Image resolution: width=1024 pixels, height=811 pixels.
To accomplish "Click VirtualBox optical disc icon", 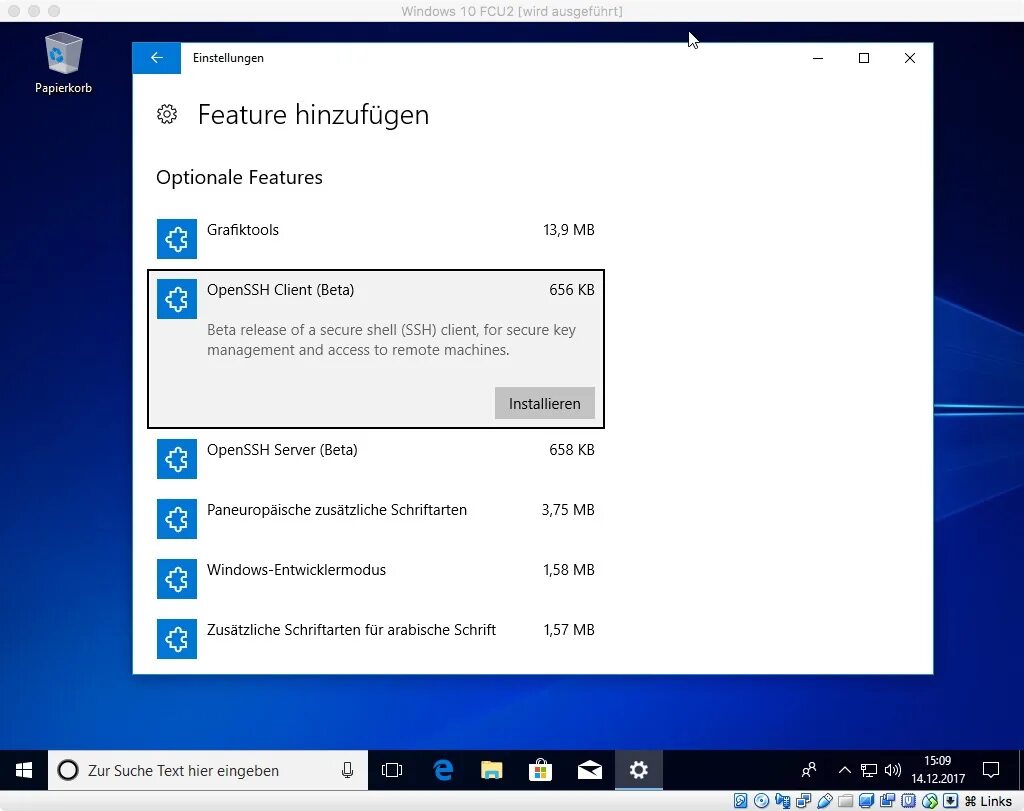I will (x=761, y=801).
